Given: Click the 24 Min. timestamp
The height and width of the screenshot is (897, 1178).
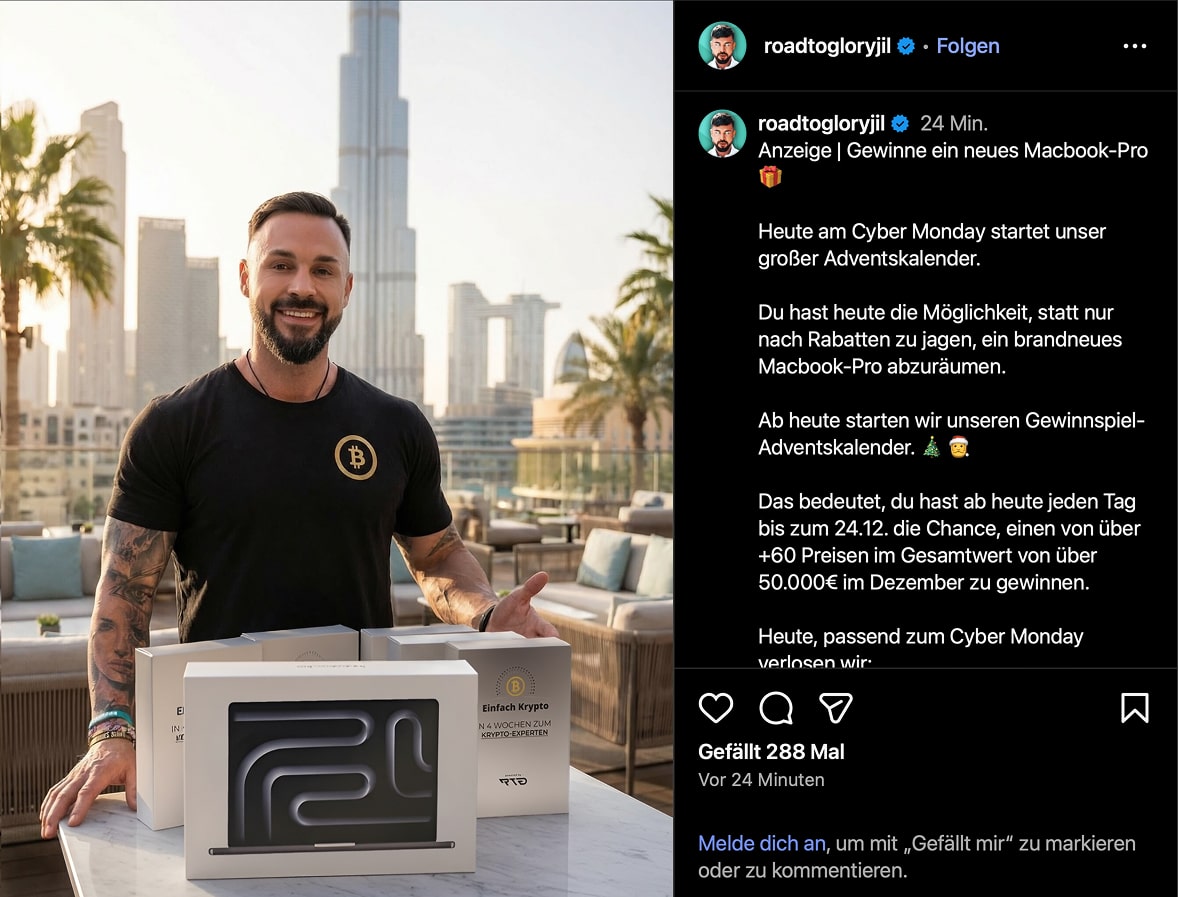Looking at the screenshot, I should [x=954, y=123].
